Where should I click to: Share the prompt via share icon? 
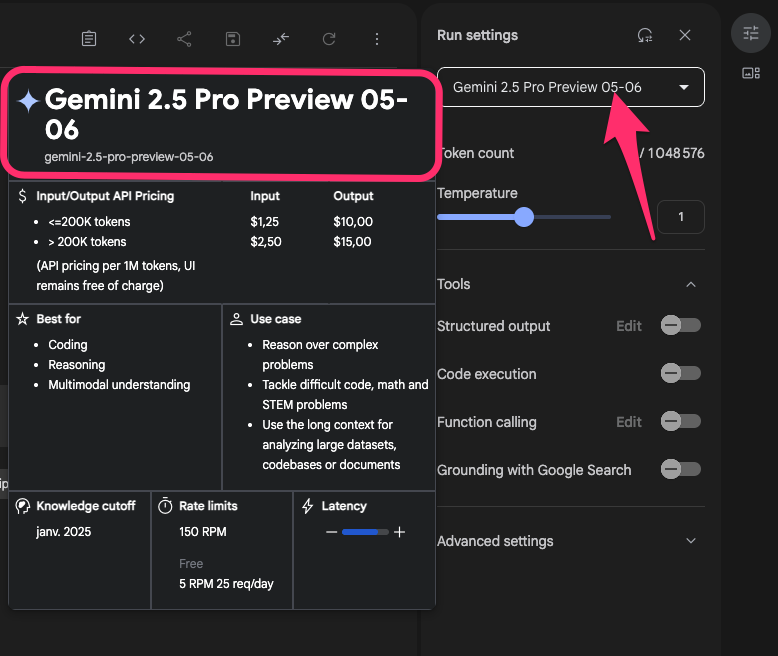click(184, 39)
